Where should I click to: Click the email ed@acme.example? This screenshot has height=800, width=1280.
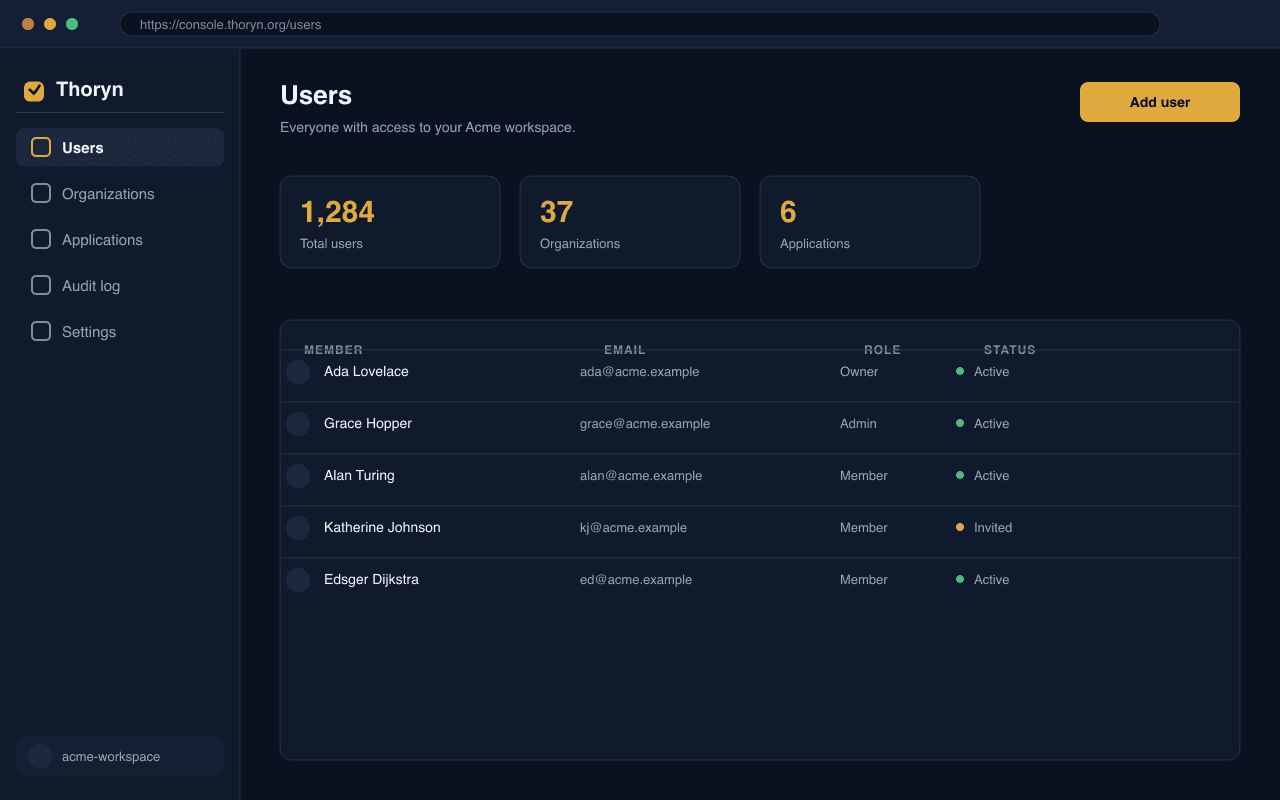point(636,580)
